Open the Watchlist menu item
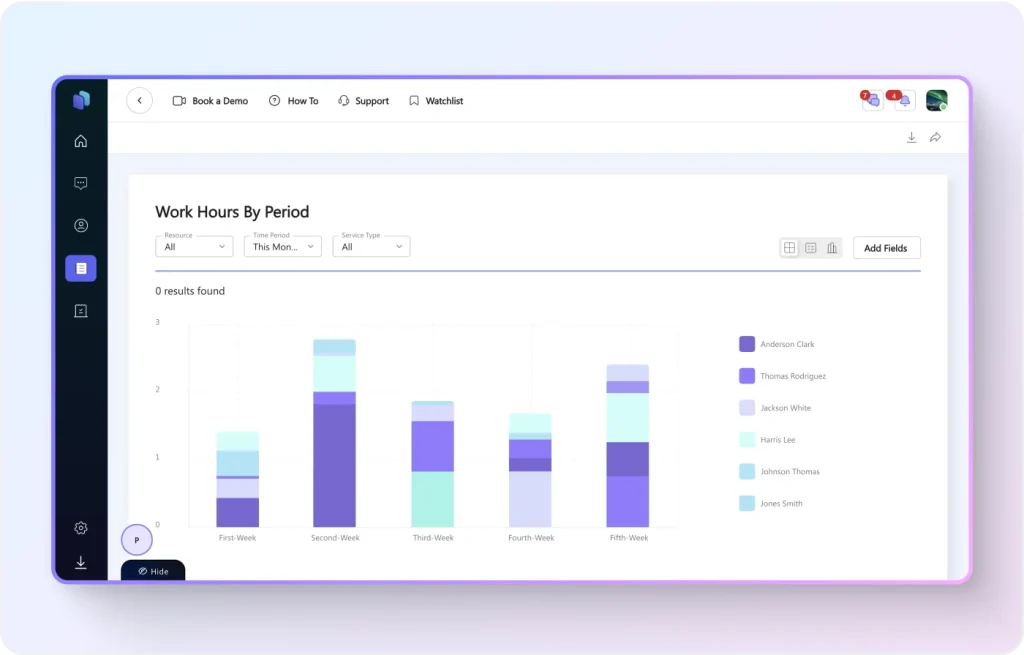The image size is (1024, 655). coord(436,101)
